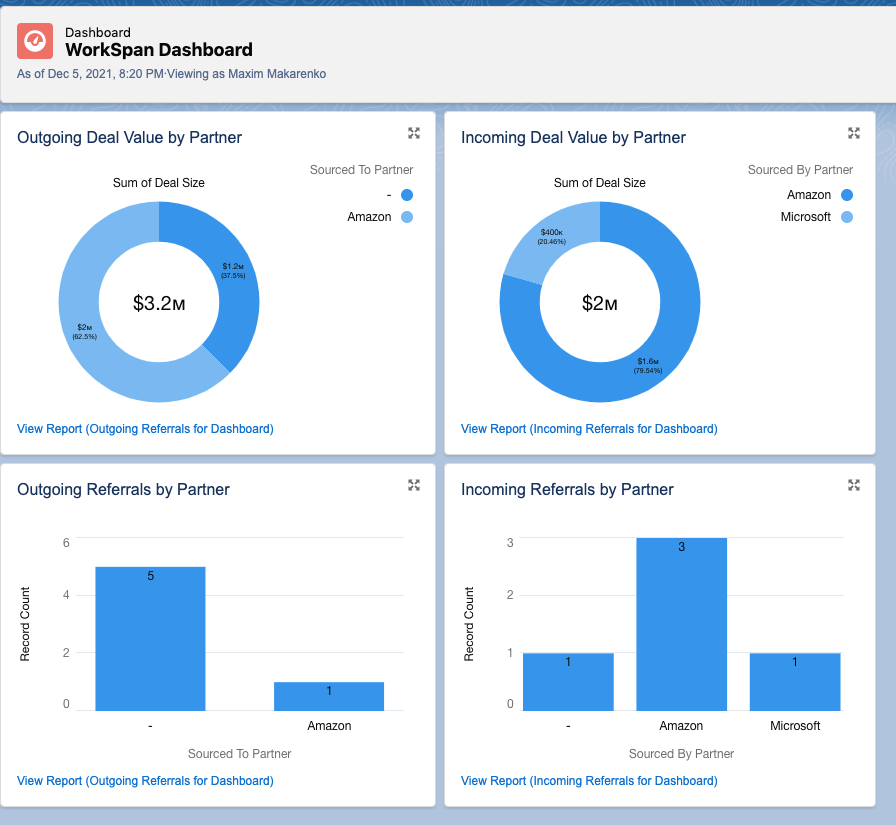Expand the Outgoing Referrals by Partner chart
This screenshot has height=825, width=896.
pos(414,485)
